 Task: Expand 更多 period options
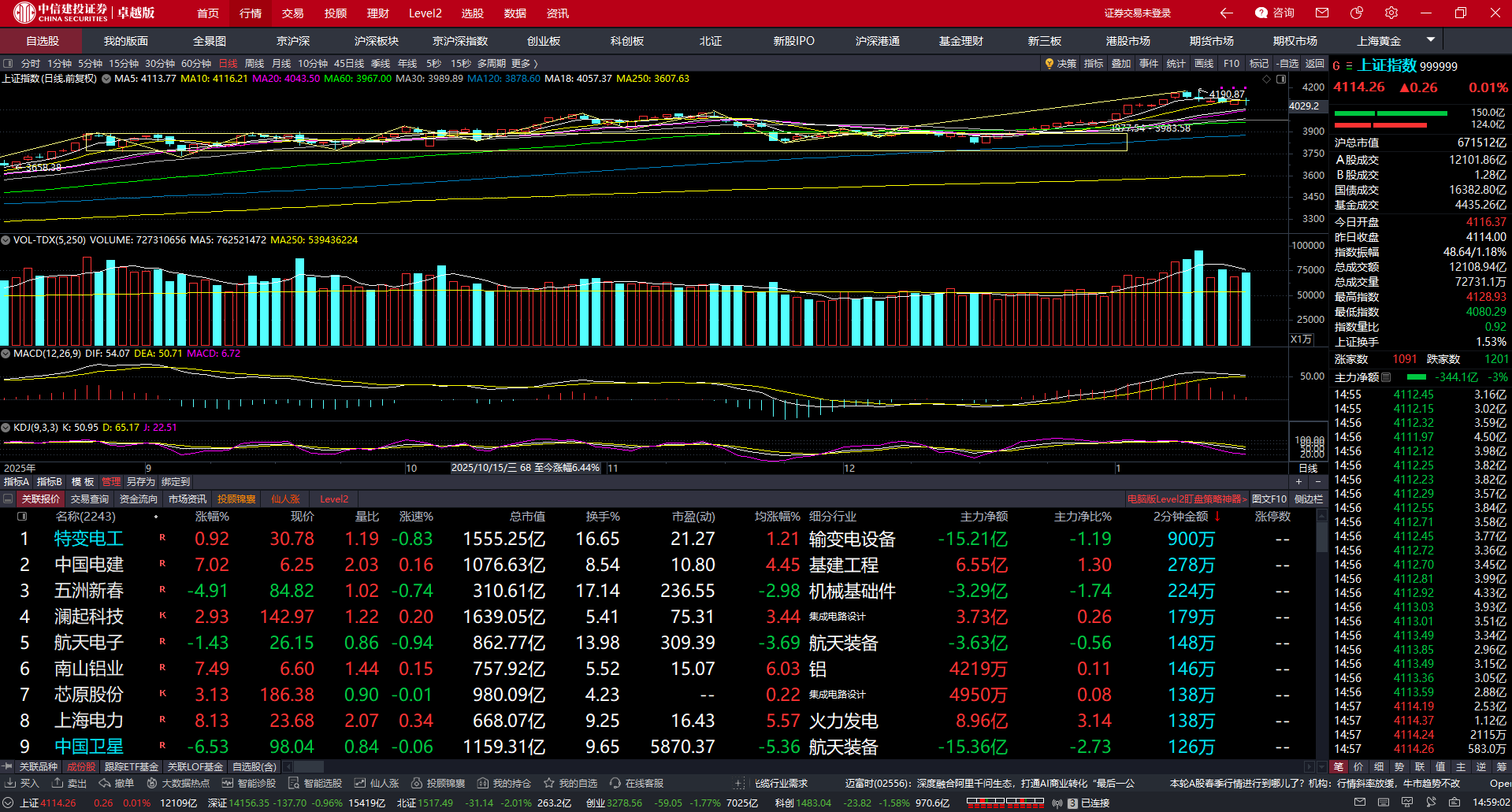[x=525, y=64]
